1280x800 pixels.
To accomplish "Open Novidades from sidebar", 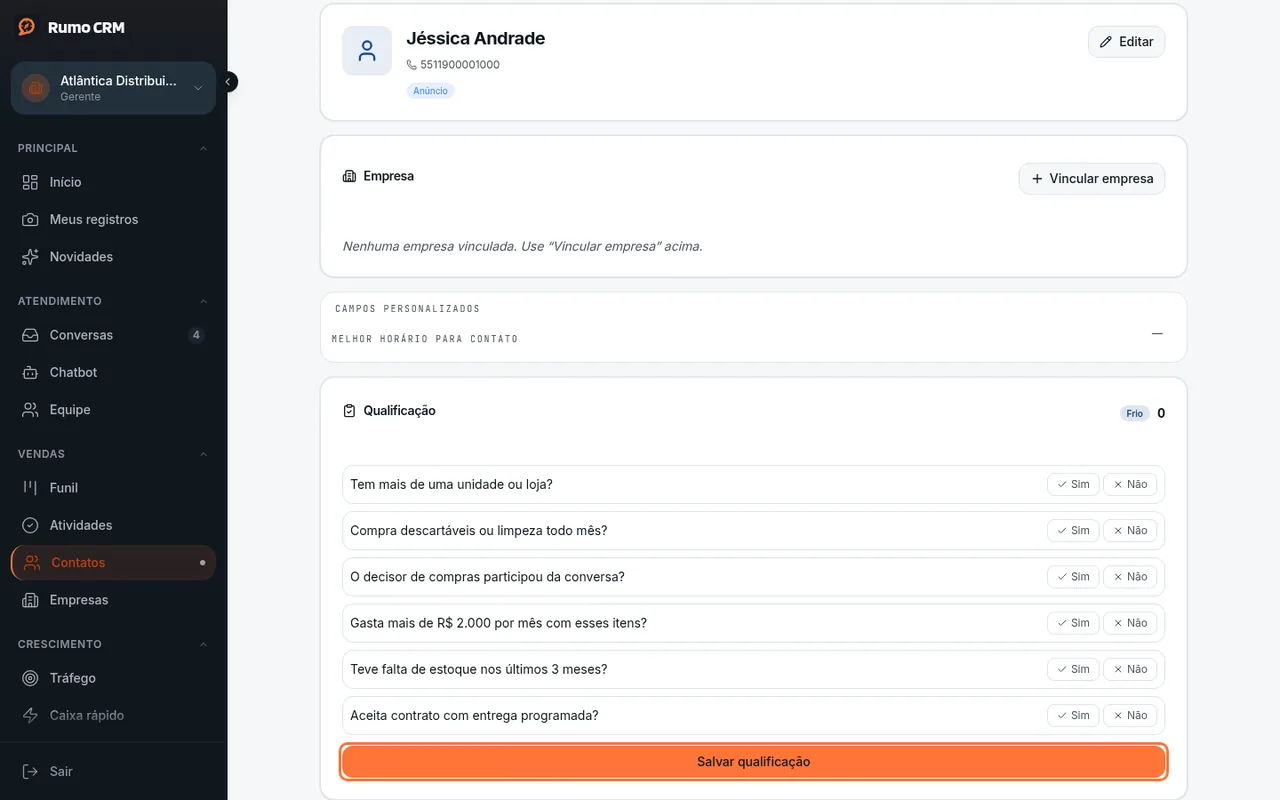I will coord(113,257).
